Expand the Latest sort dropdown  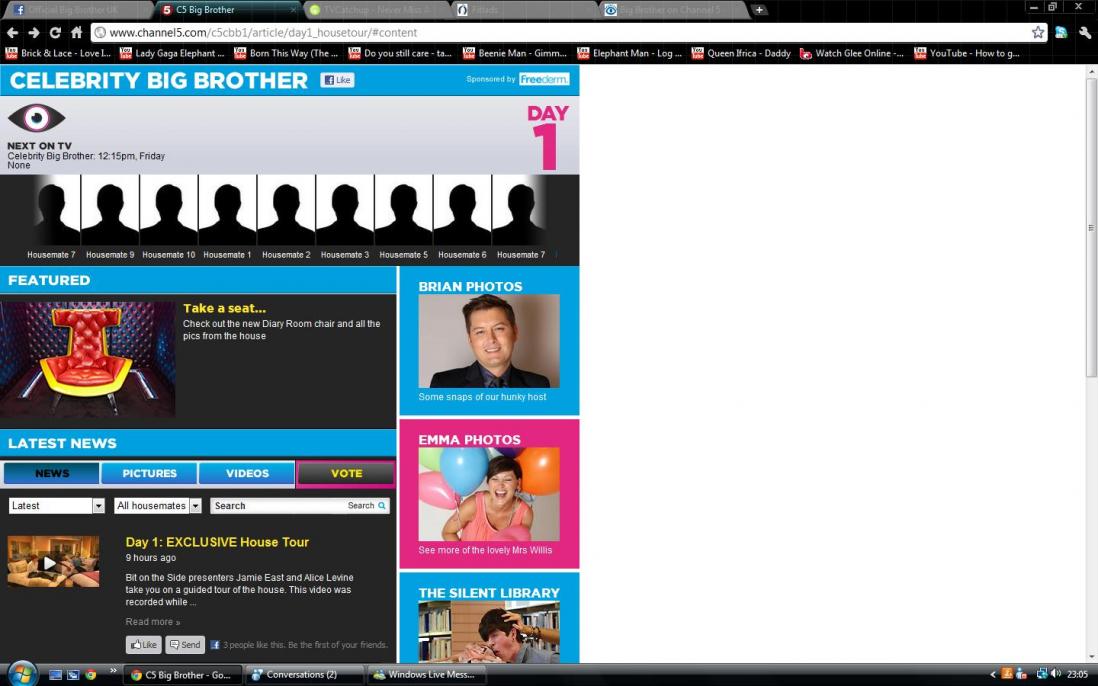coord(98,506)
